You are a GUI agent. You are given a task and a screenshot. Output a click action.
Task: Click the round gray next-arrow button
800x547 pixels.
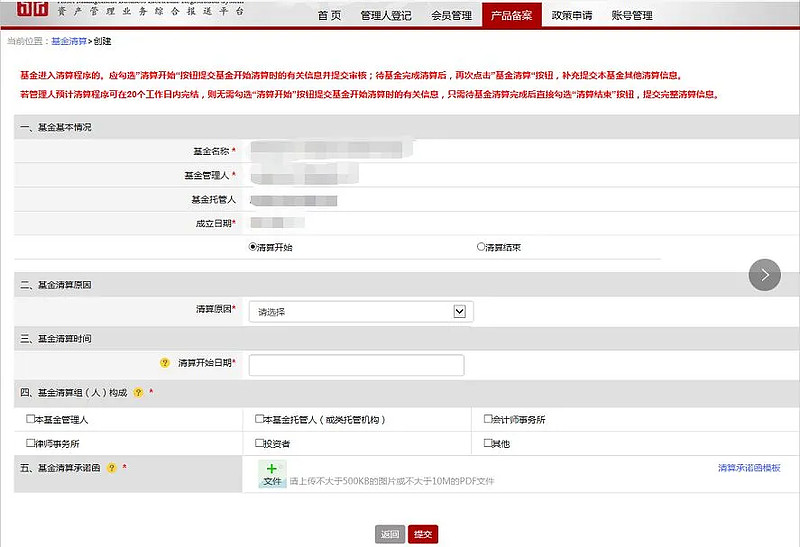coord(764,275)
